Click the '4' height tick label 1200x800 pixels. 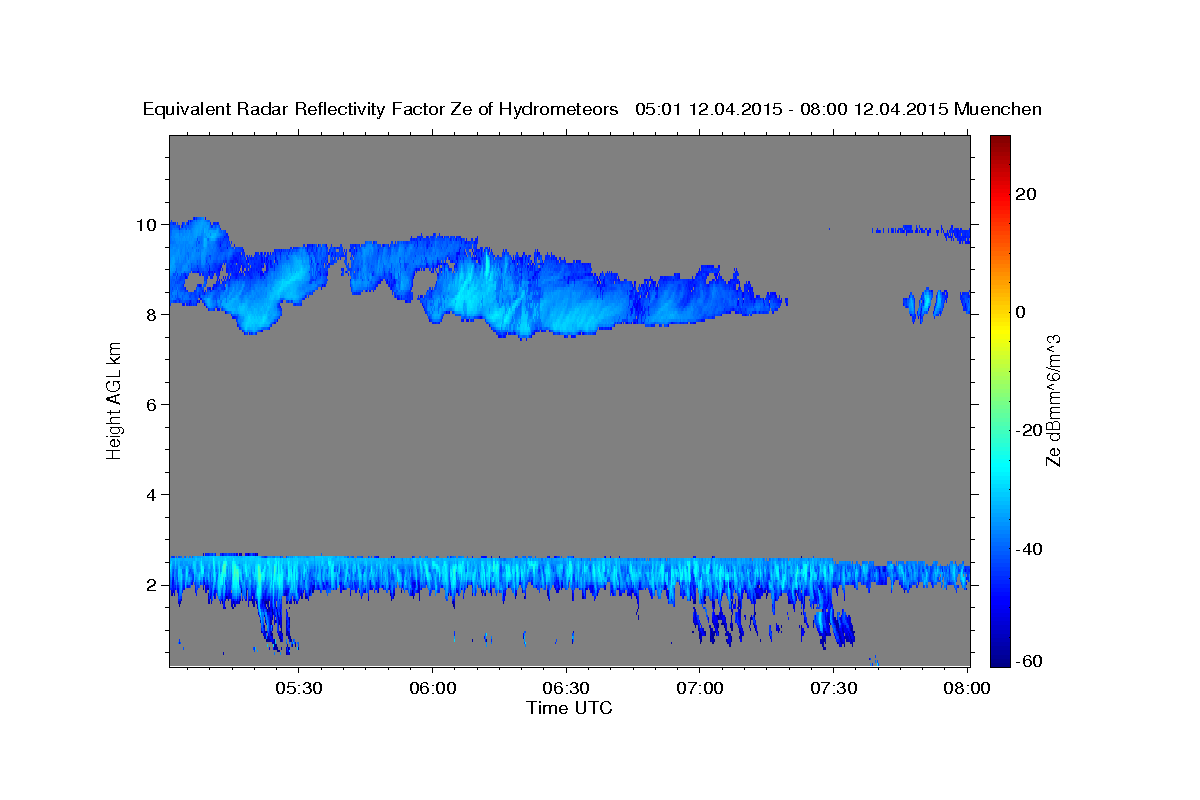pos(151,494)
